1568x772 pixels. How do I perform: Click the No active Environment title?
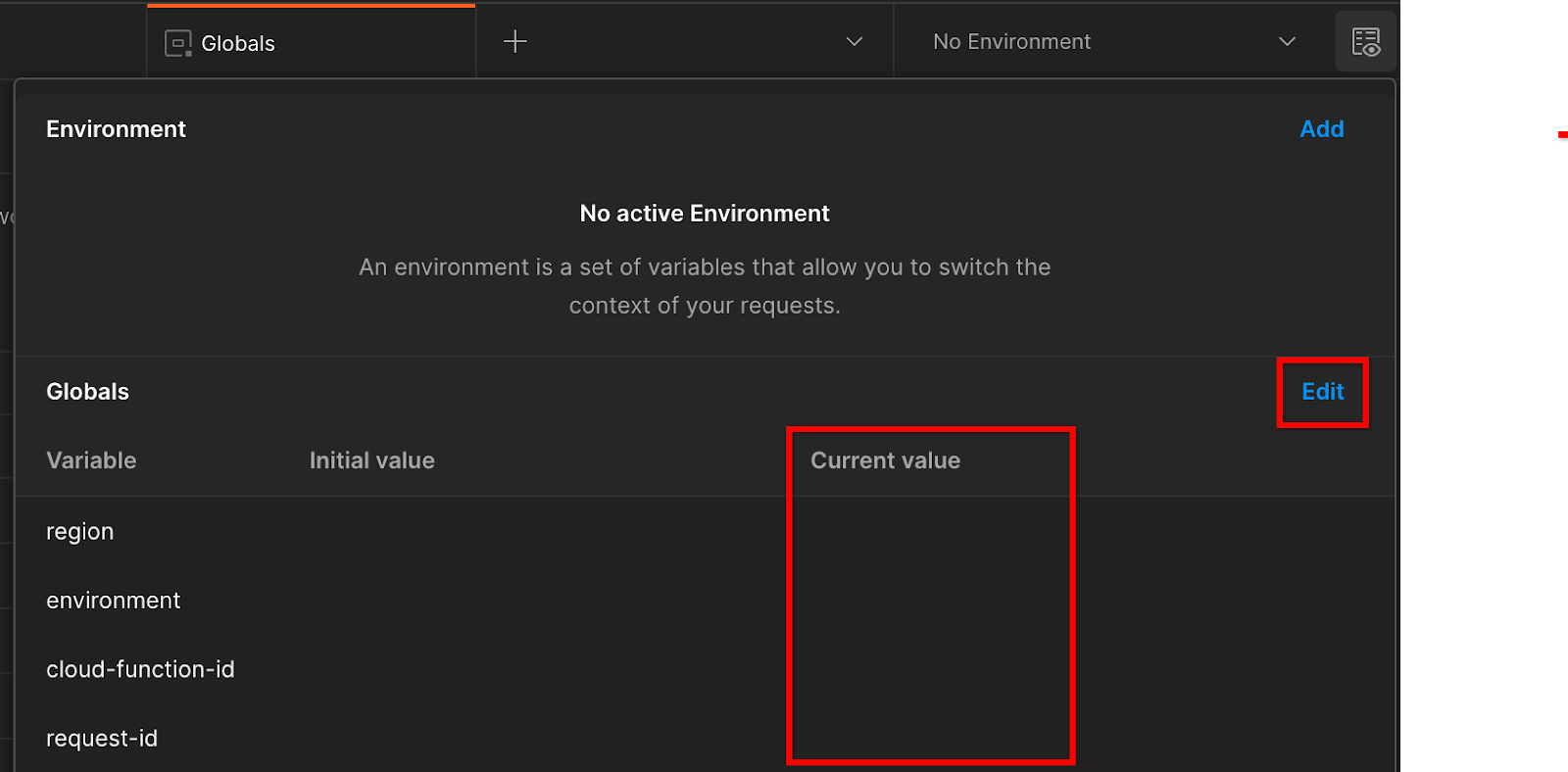[x=704, y=214]
